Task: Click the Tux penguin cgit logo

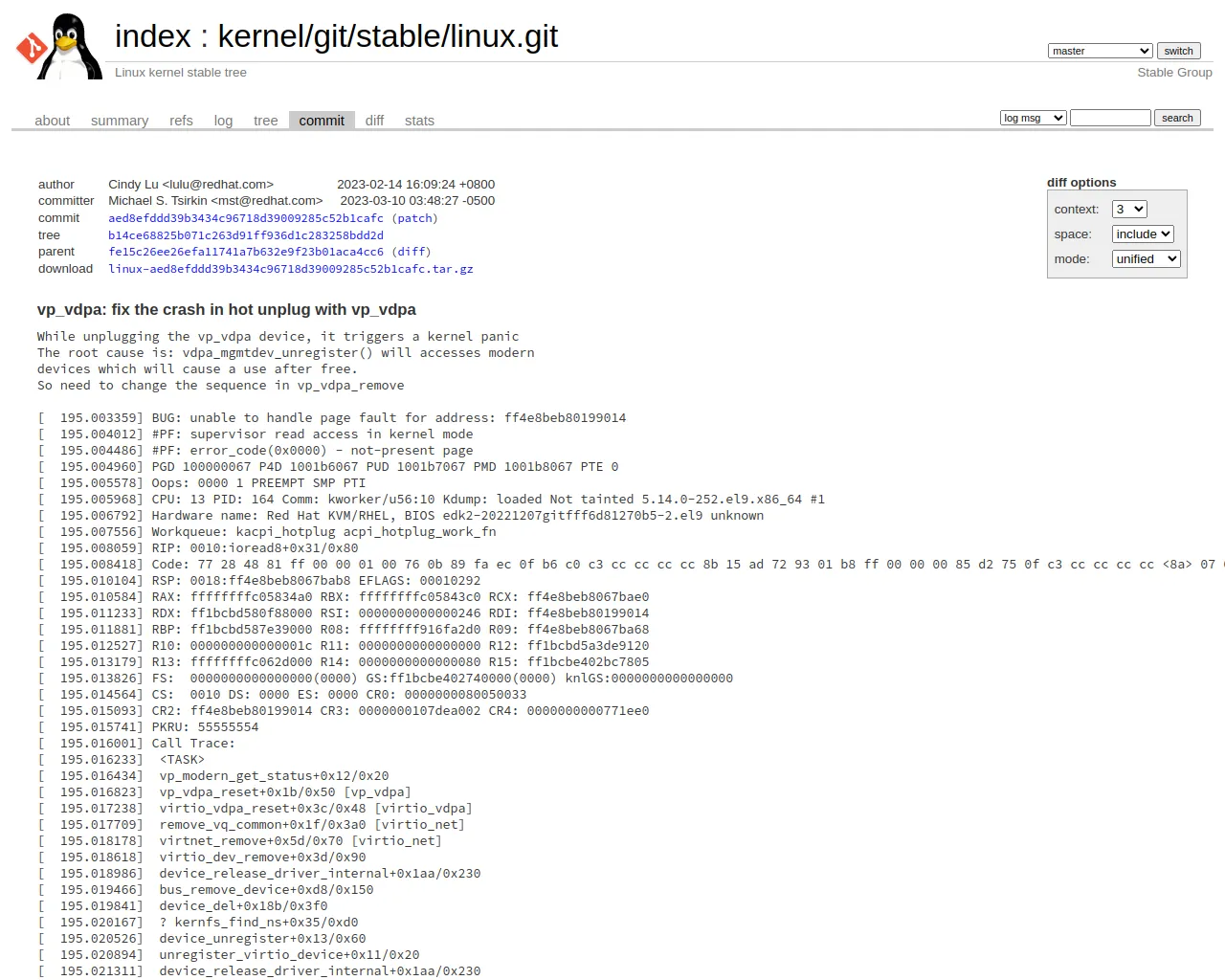Action: pos(59,46)
